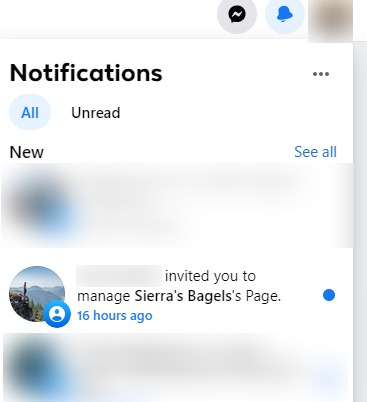The width and height of the screenshot is (367, 402).
Task: Click the Notifications panel heading
Action: (86, 73)
